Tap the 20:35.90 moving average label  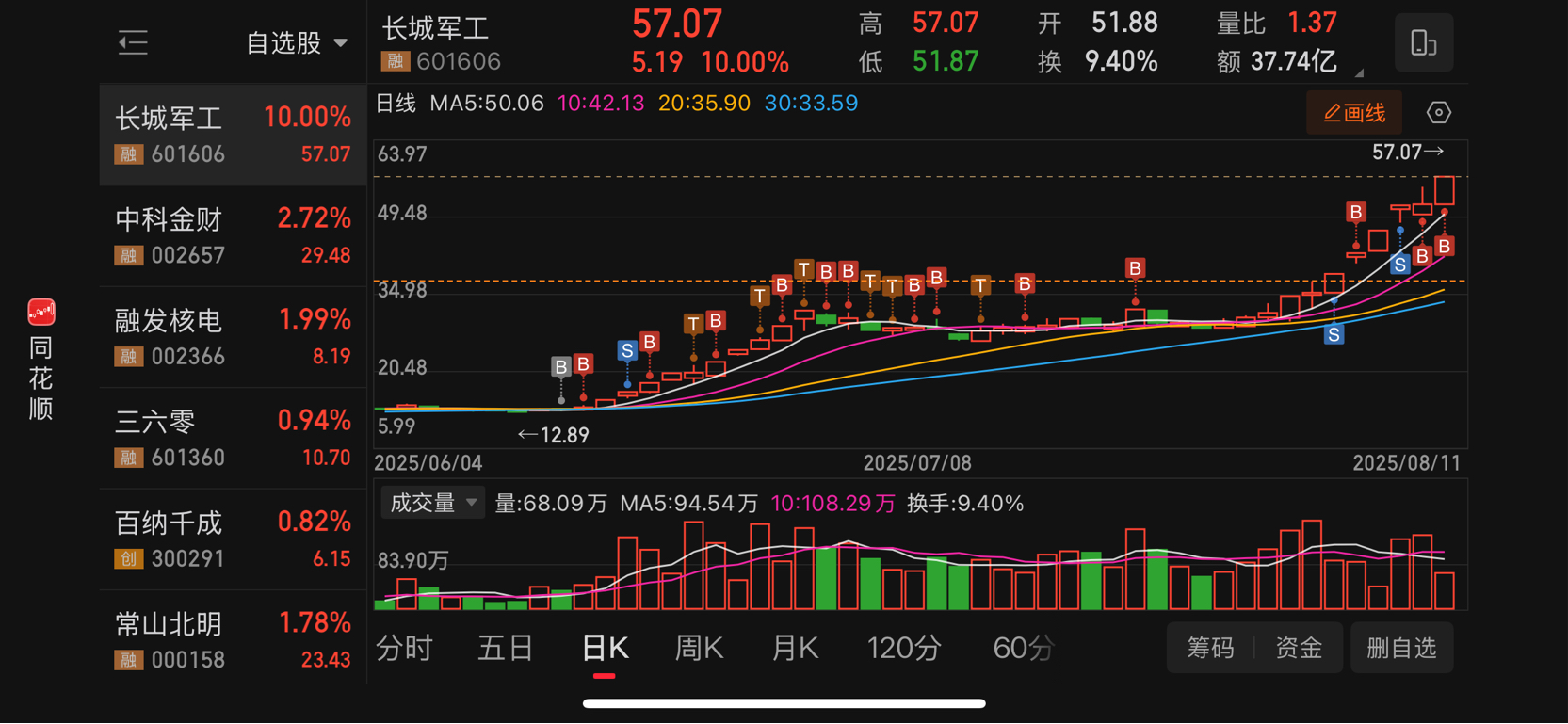coord(704,104)
